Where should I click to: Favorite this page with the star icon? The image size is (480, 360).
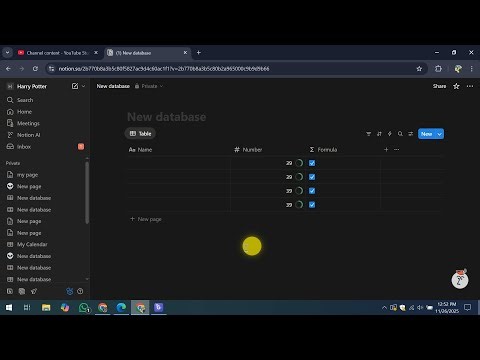pos(456,86)
